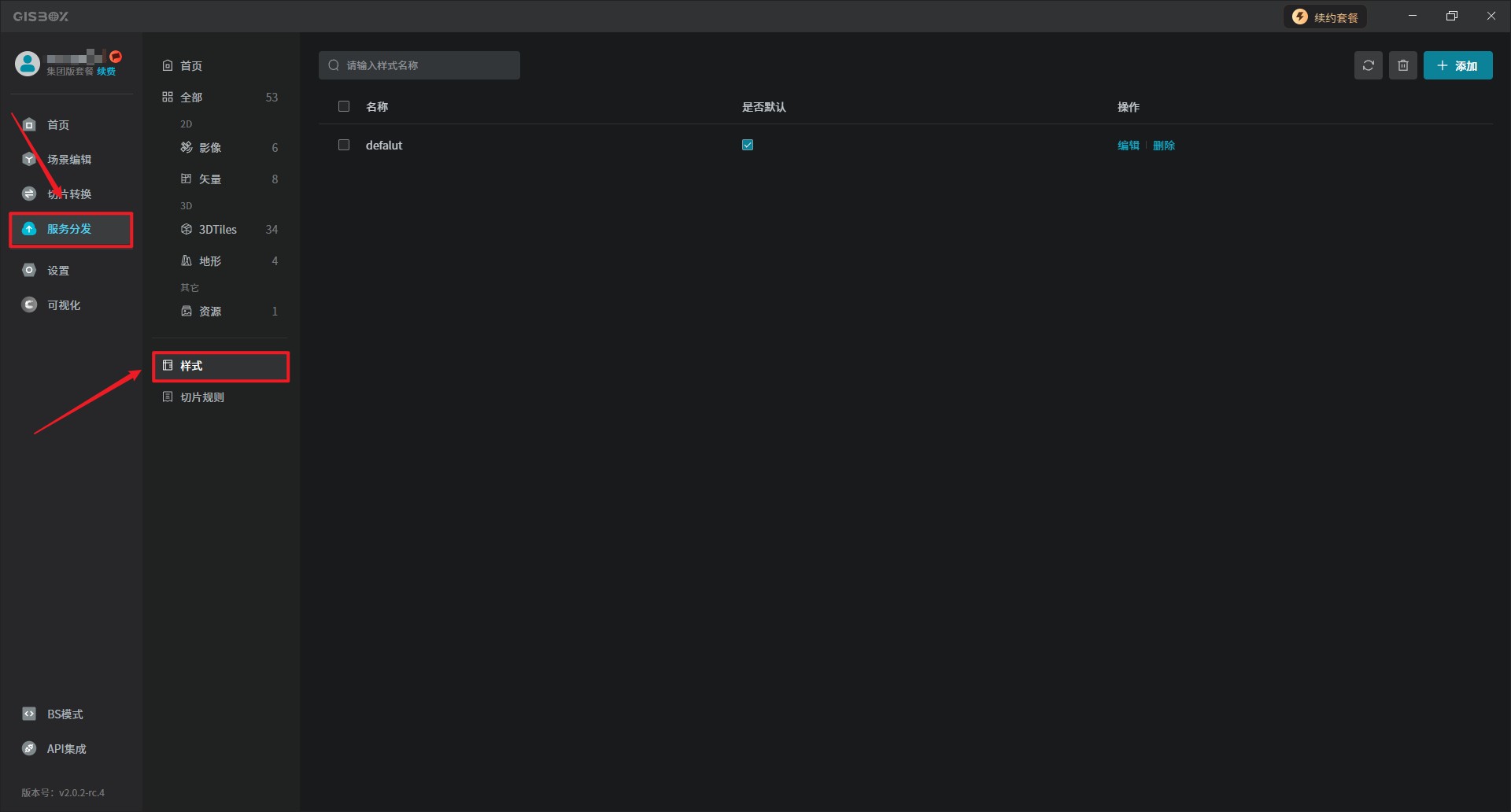Viewport: 1511px width, 812px height.
Task: Open the 样式 styles menu item
Action: coord(191,366)
